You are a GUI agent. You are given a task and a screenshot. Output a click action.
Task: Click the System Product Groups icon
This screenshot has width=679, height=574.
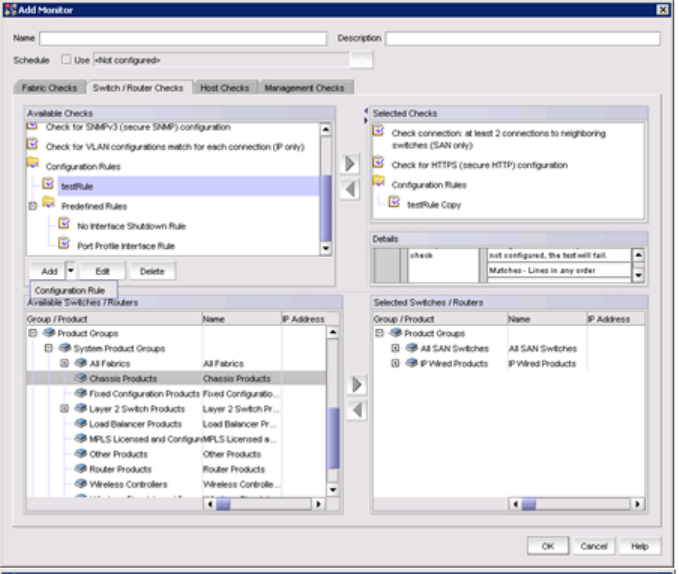[65, 348]
